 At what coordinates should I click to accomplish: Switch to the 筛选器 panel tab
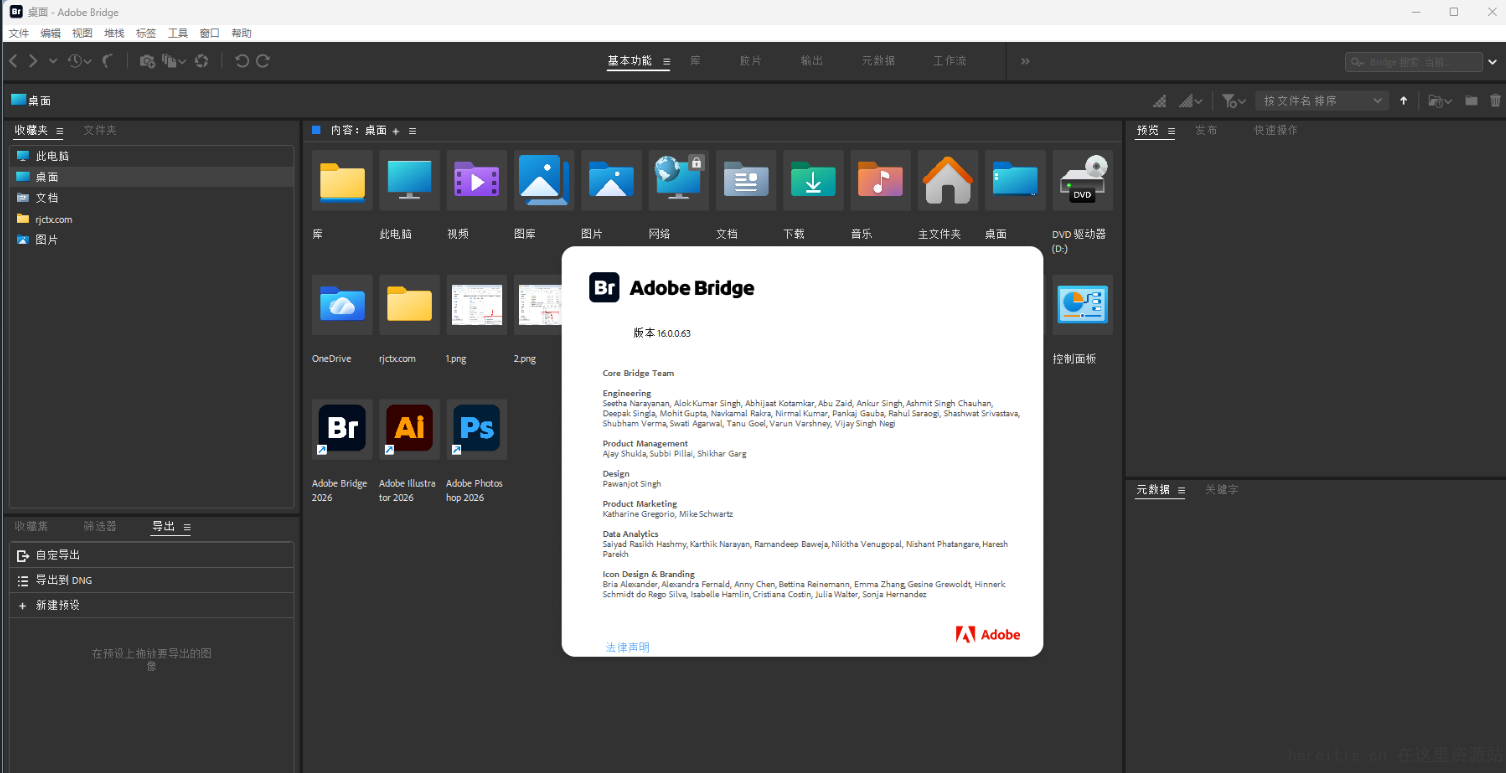(100, 526)
